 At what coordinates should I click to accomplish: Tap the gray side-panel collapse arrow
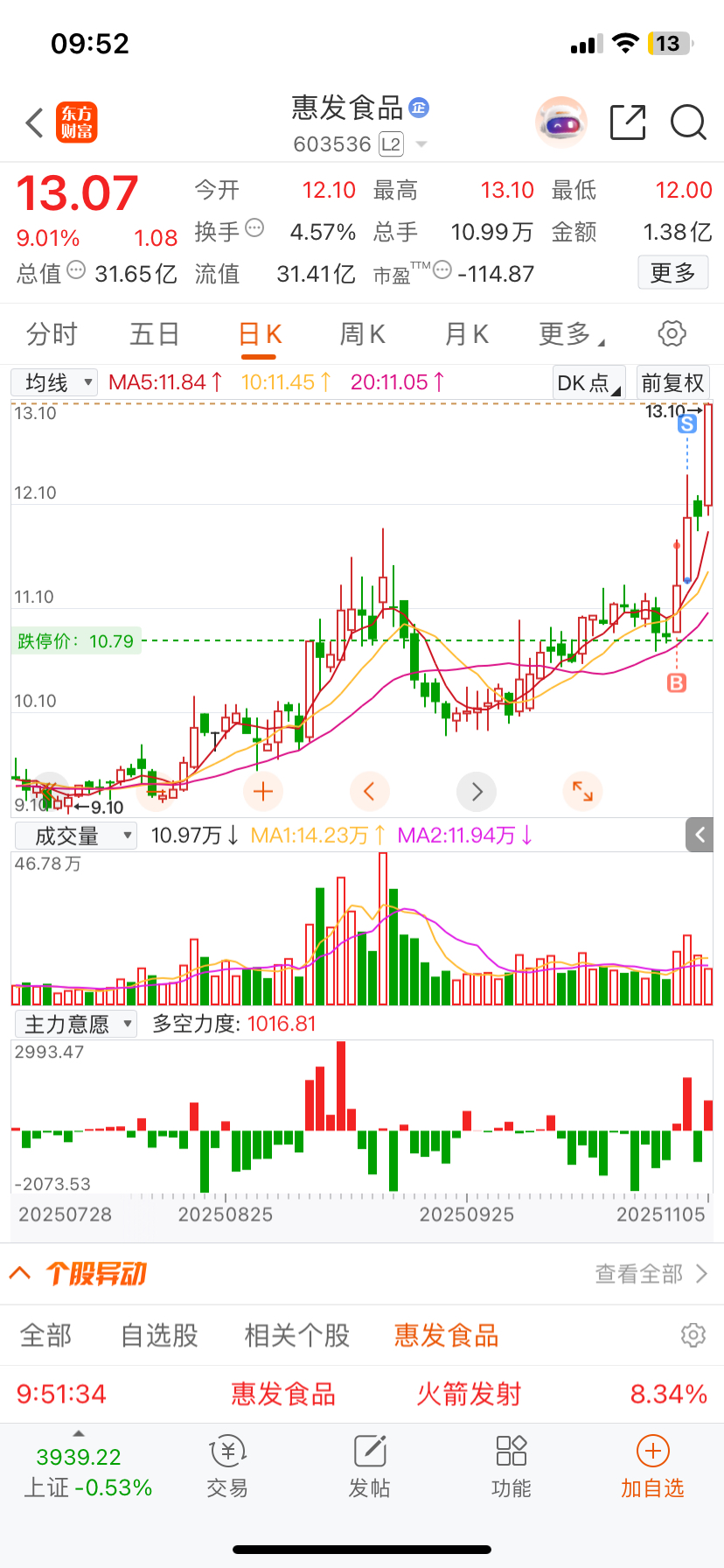(x=700, y=835)
